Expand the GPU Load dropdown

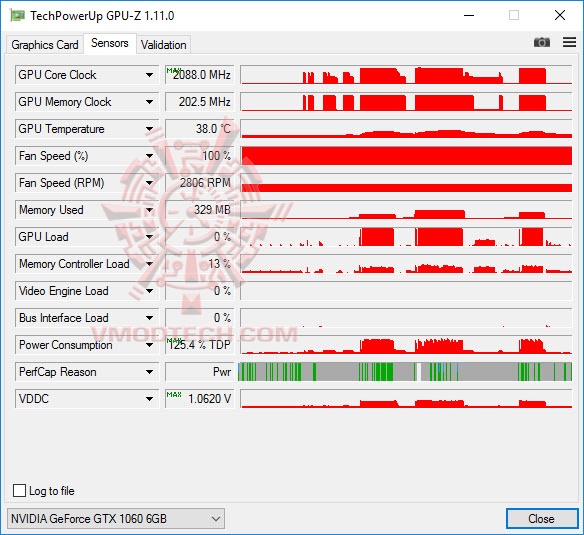(x=149, y=237)
